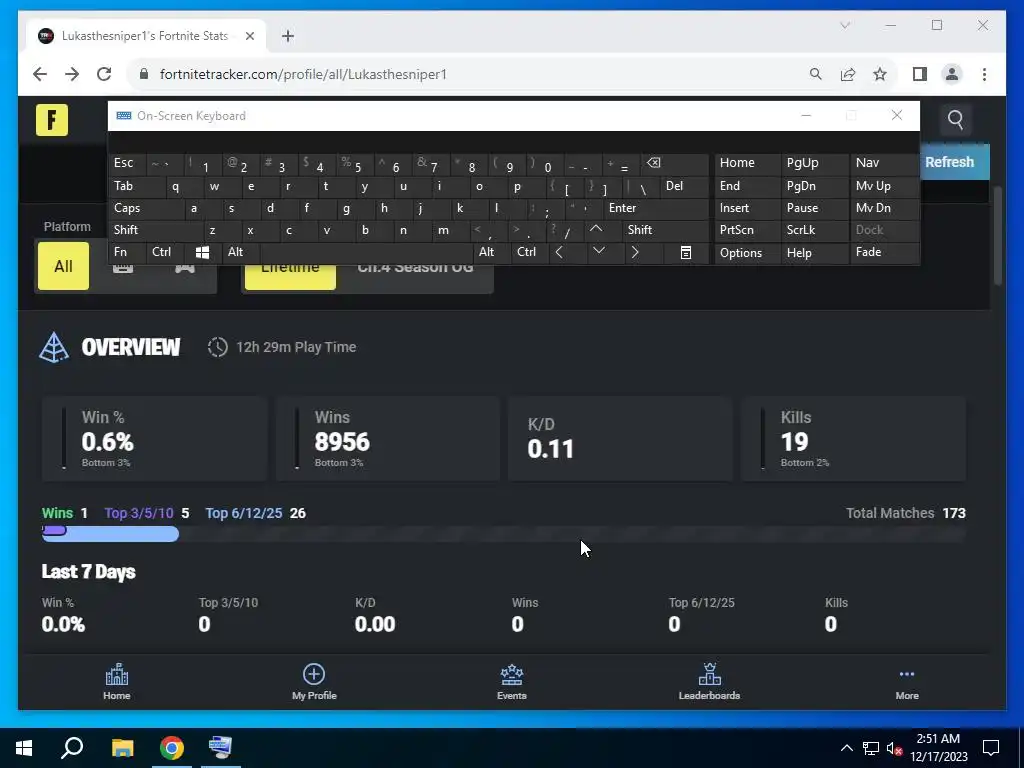Toggle ScrLk key on on-screen keyboard
Image resolution: width=1024 pixels, height=768 pixels.
coord(815,231)
